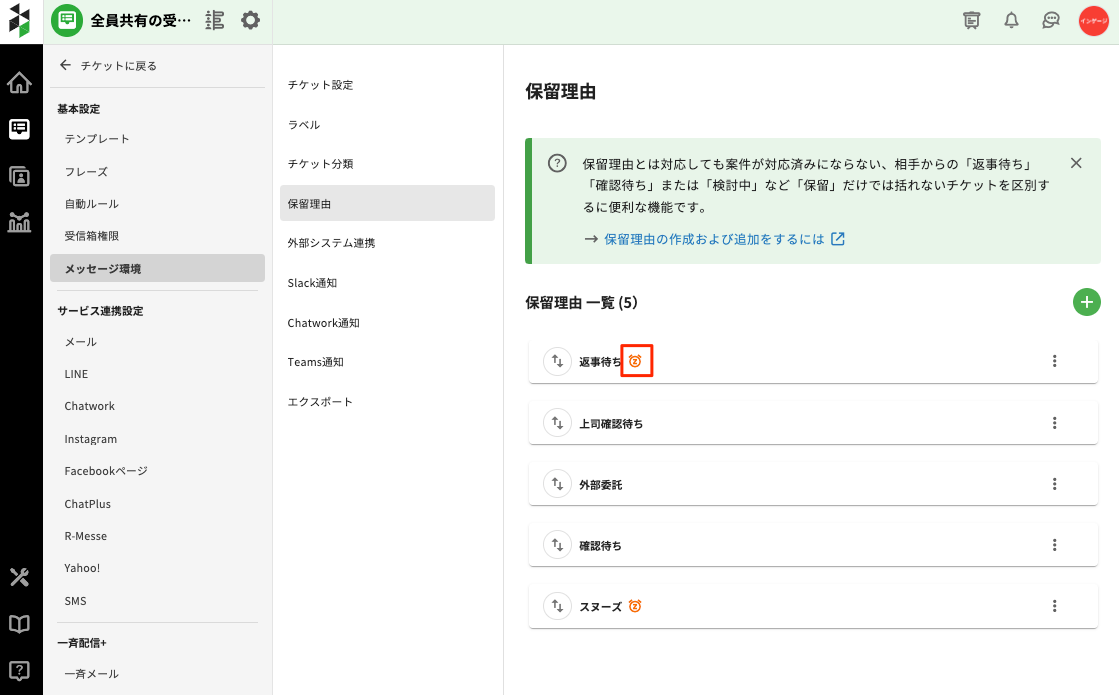The height and width of the screenshot is (695, 1119).
Task: Click the red user avatar
Action: [1093, 20]
